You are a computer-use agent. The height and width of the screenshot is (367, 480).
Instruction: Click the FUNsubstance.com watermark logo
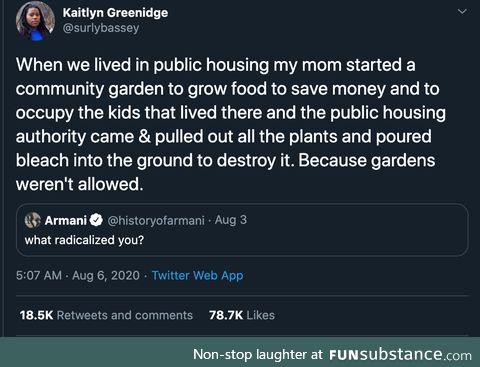[x=400, y=354]
